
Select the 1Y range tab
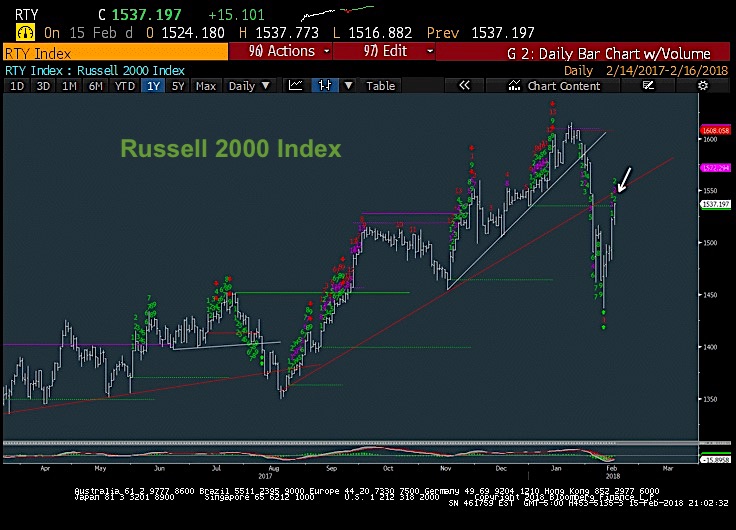click(153, 86)
